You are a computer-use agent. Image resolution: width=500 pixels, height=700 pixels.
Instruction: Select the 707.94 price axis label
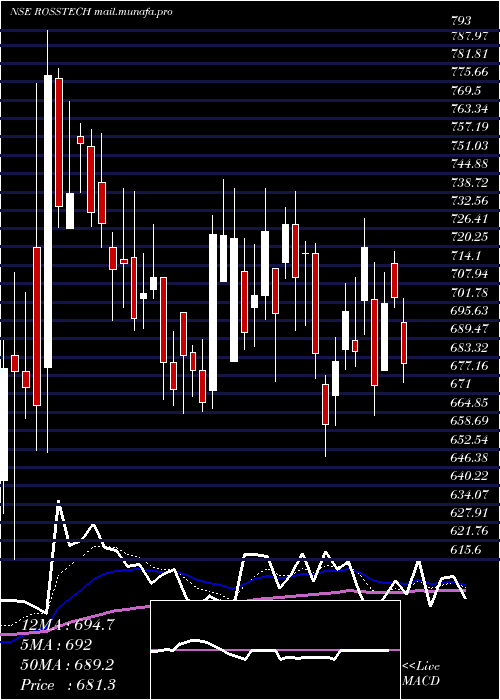click(x=470, y=274)
